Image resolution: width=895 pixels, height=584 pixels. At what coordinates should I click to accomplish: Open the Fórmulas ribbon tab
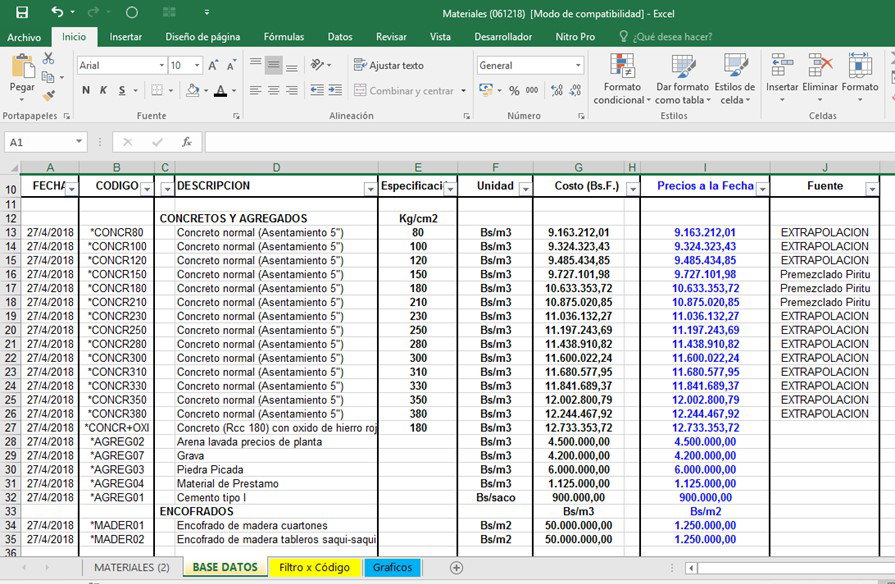284,37
